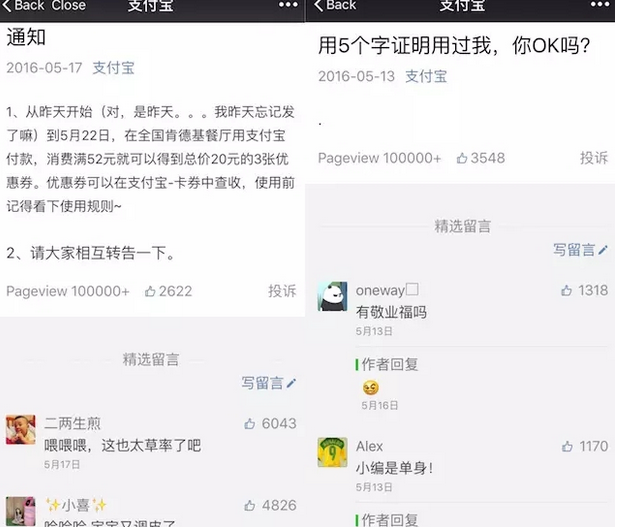618x527 pixels.
Task: Write a comment via right 写留言
Action: tap(581, 250)
